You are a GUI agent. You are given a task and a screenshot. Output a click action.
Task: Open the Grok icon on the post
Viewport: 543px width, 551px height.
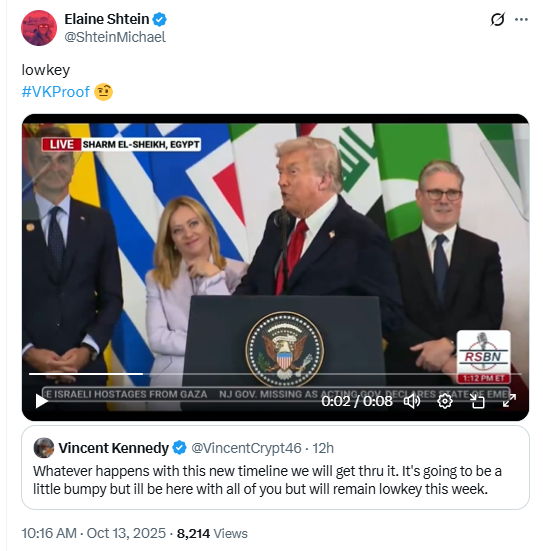coord(498,19)
